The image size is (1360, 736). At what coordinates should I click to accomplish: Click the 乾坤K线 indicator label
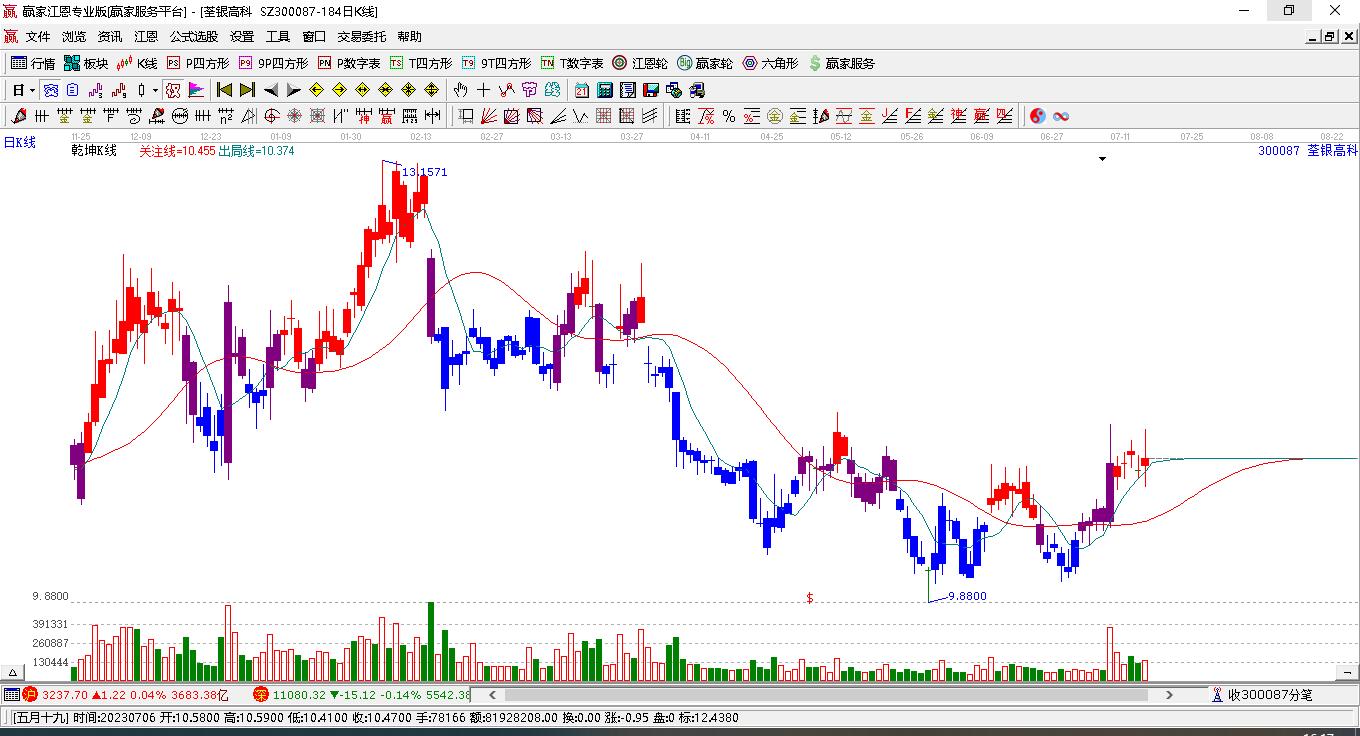94,151
